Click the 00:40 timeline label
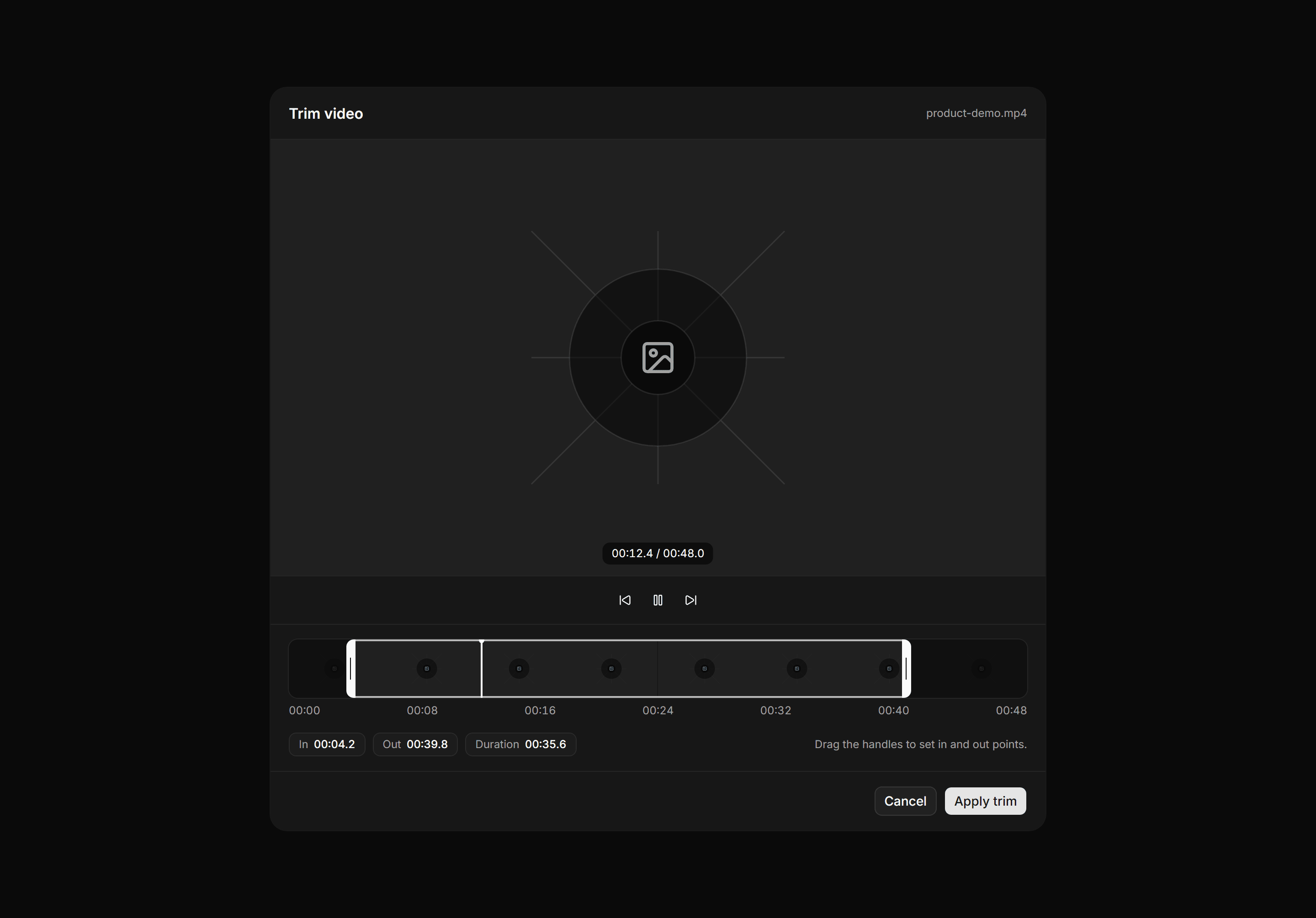 [x=893, y=710]
